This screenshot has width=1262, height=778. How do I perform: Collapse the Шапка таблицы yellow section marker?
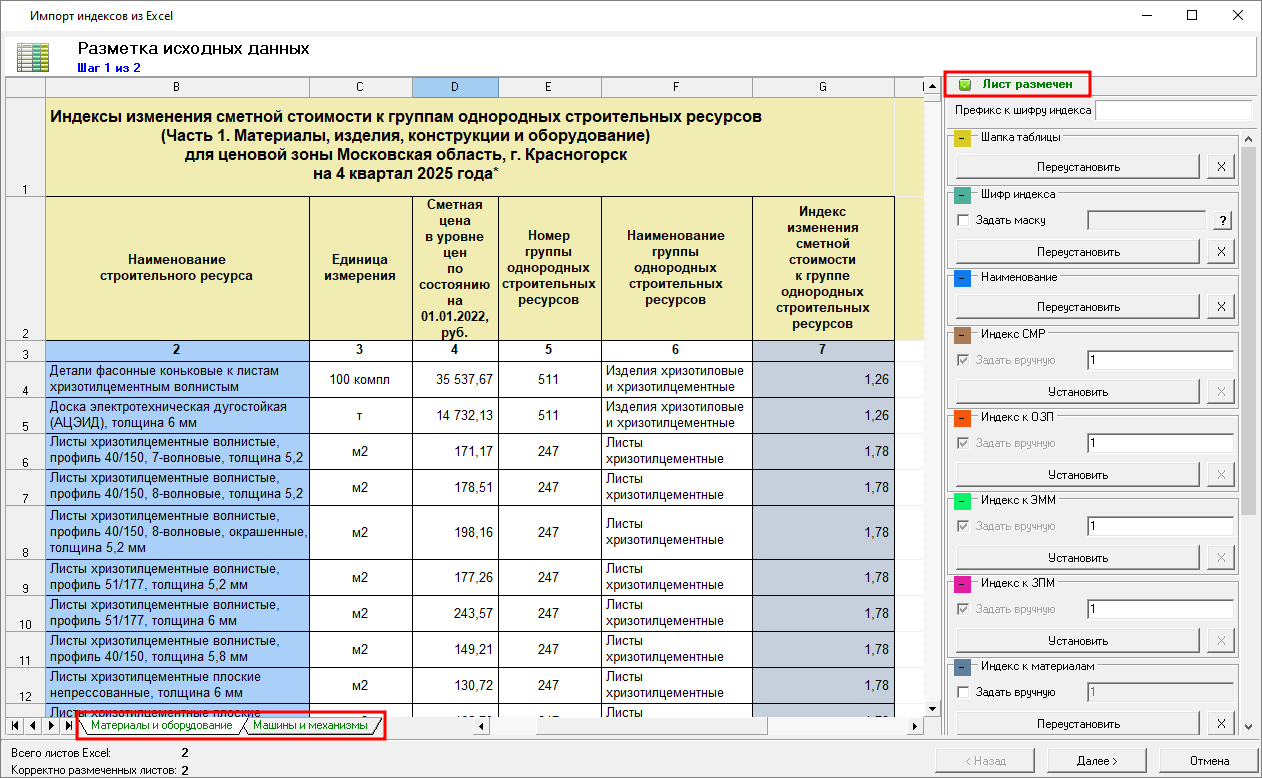coord(963,138)
